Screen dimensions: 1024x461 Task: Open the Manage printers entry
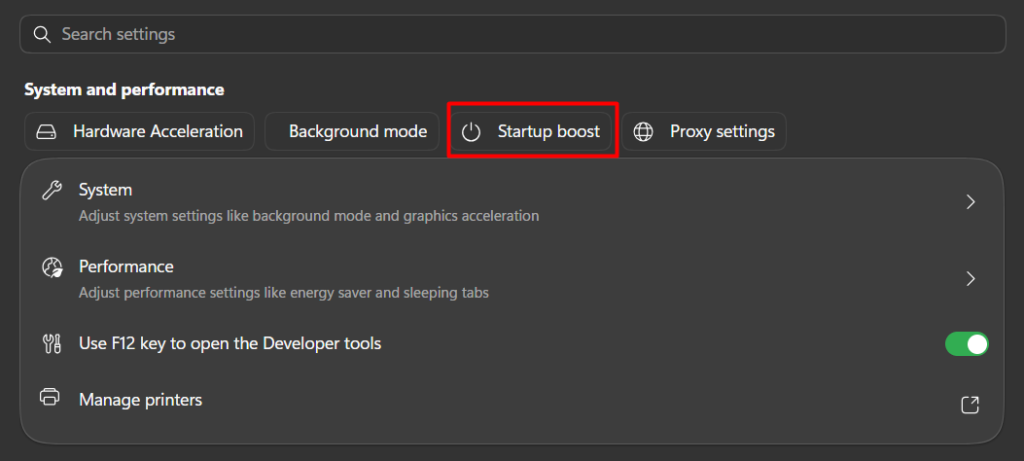point(513,400)
